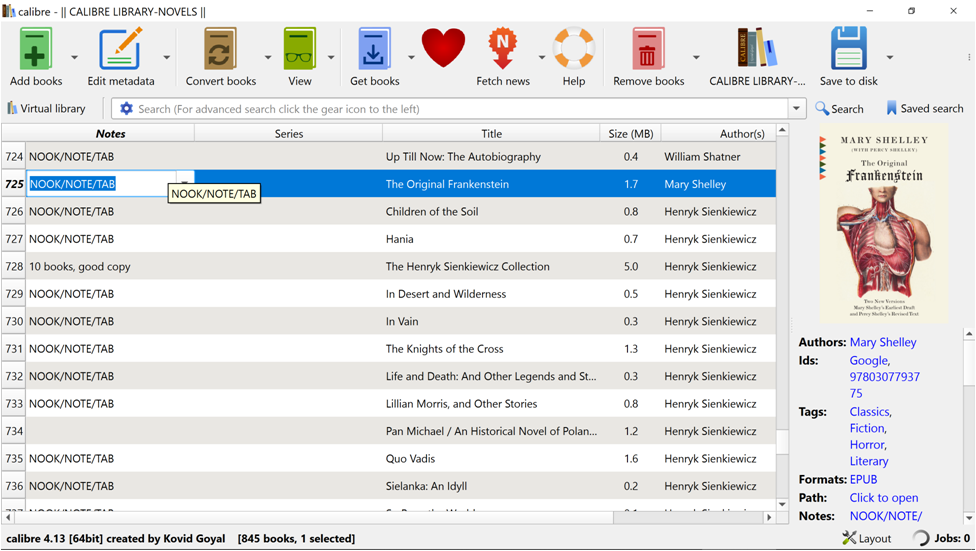Expand Save to disk dropdown arrow
Image resolution: width=976 pixels, height=551 pixels.
tap(890, 57)
